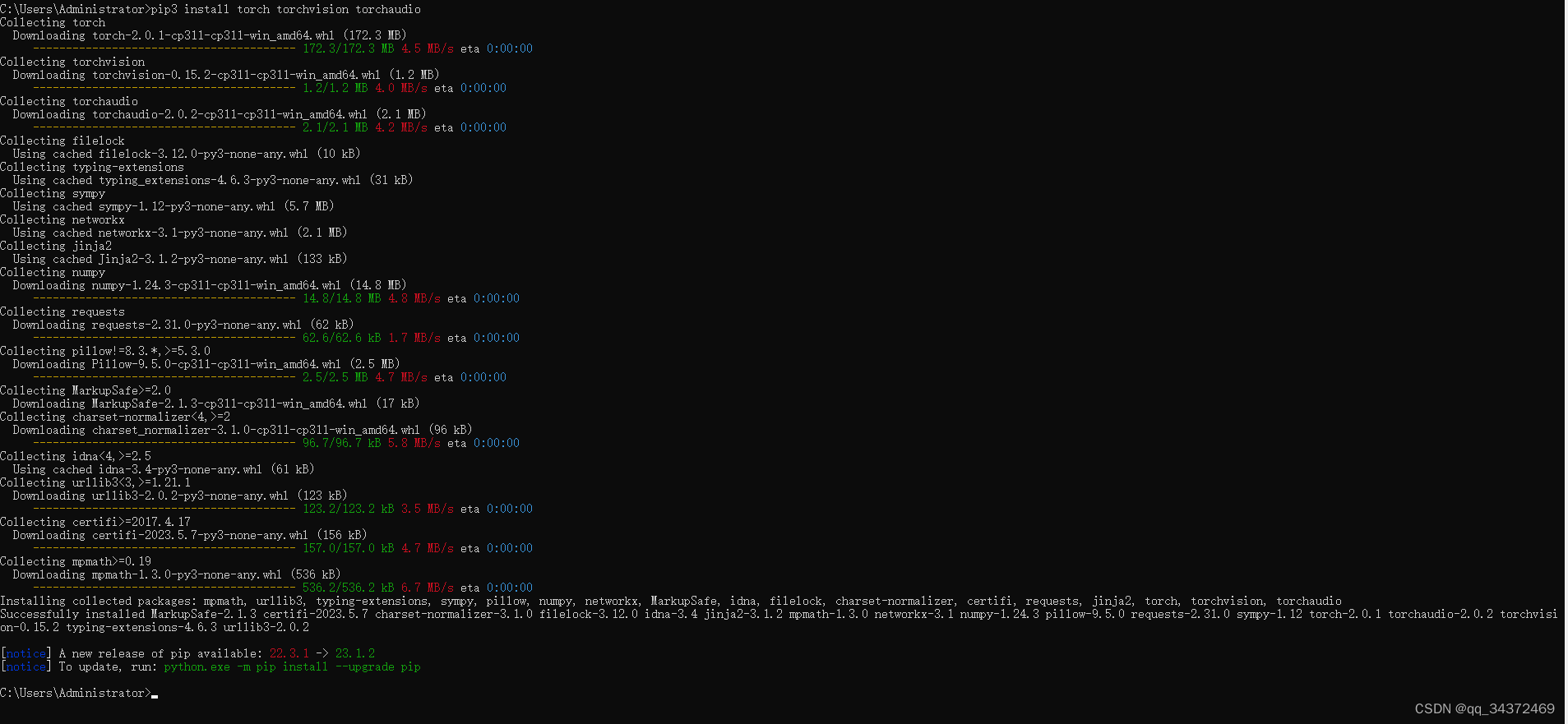Click the torch download progress bar
Screen dimensions: 1568x724
pos(164,48)
